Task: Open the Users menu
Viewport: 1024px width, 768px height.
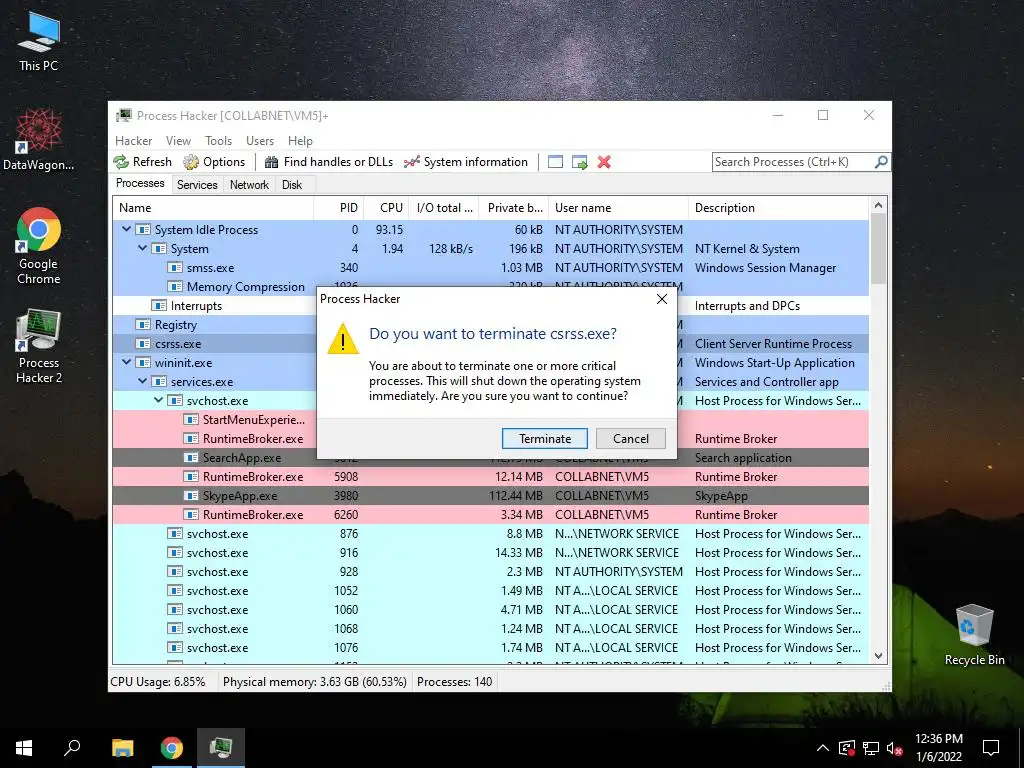Action: [x=260, y=140]
